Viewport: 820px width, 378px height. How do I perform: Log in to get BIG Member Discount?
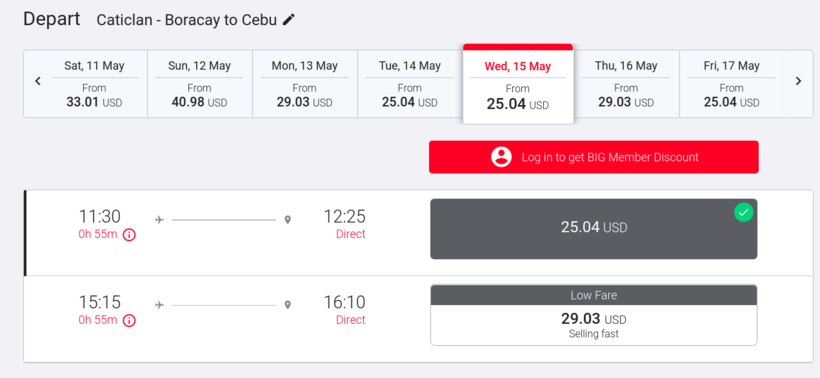[x=594, y=157]
